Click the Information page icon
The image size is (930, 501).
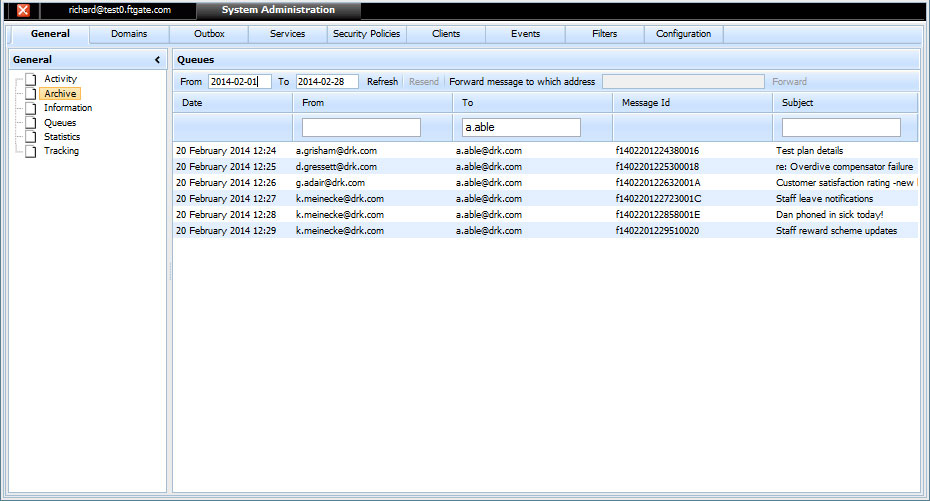[31, 108]
